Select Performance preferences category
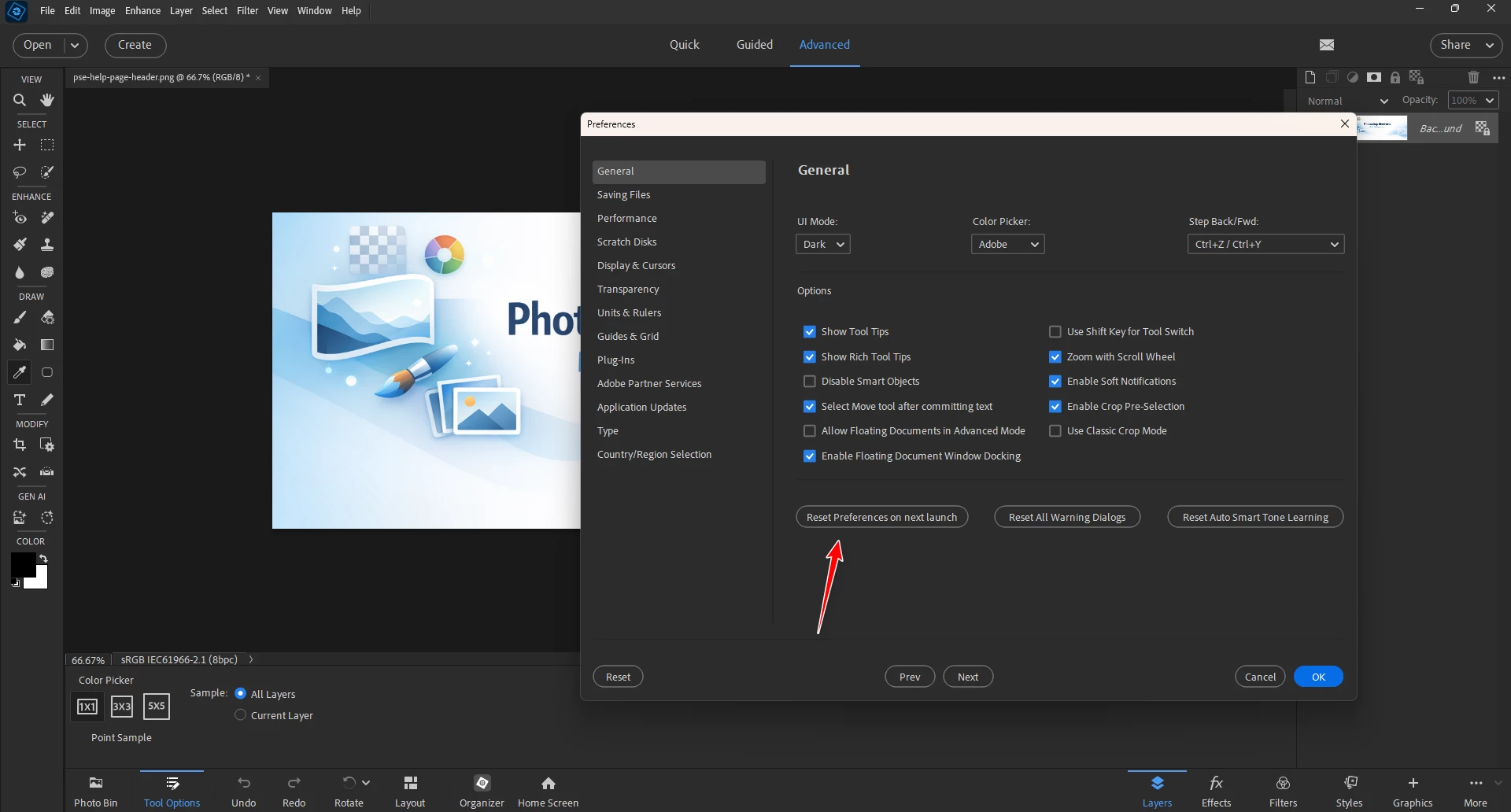Image resolution: width=1511 pixels, height=812 pixels. click(678, 219)
